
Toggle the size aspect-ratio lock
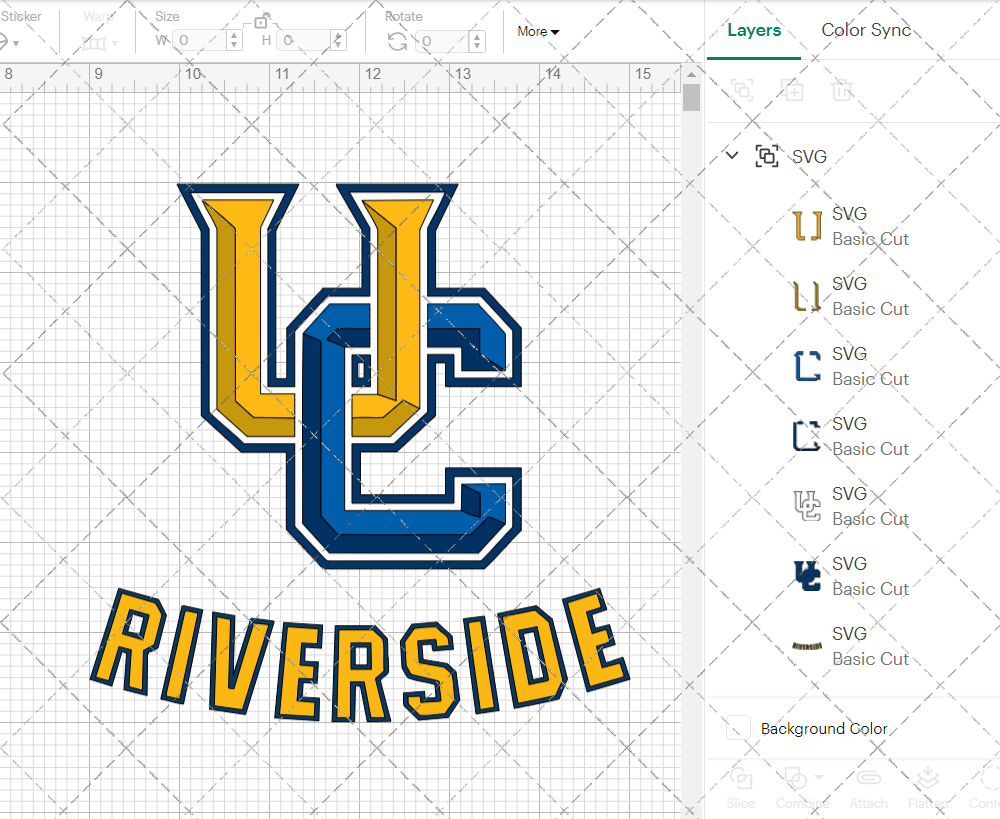click(263, 21)
